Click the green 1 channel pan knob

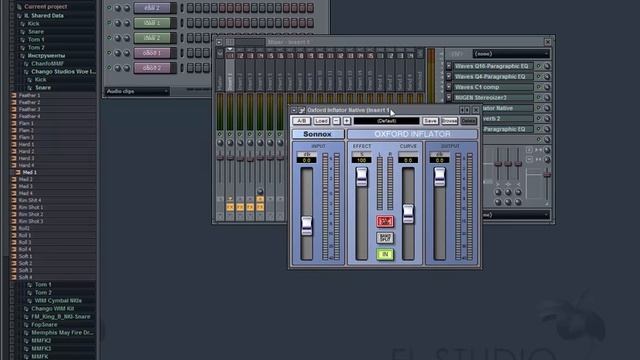click(118, 23)
